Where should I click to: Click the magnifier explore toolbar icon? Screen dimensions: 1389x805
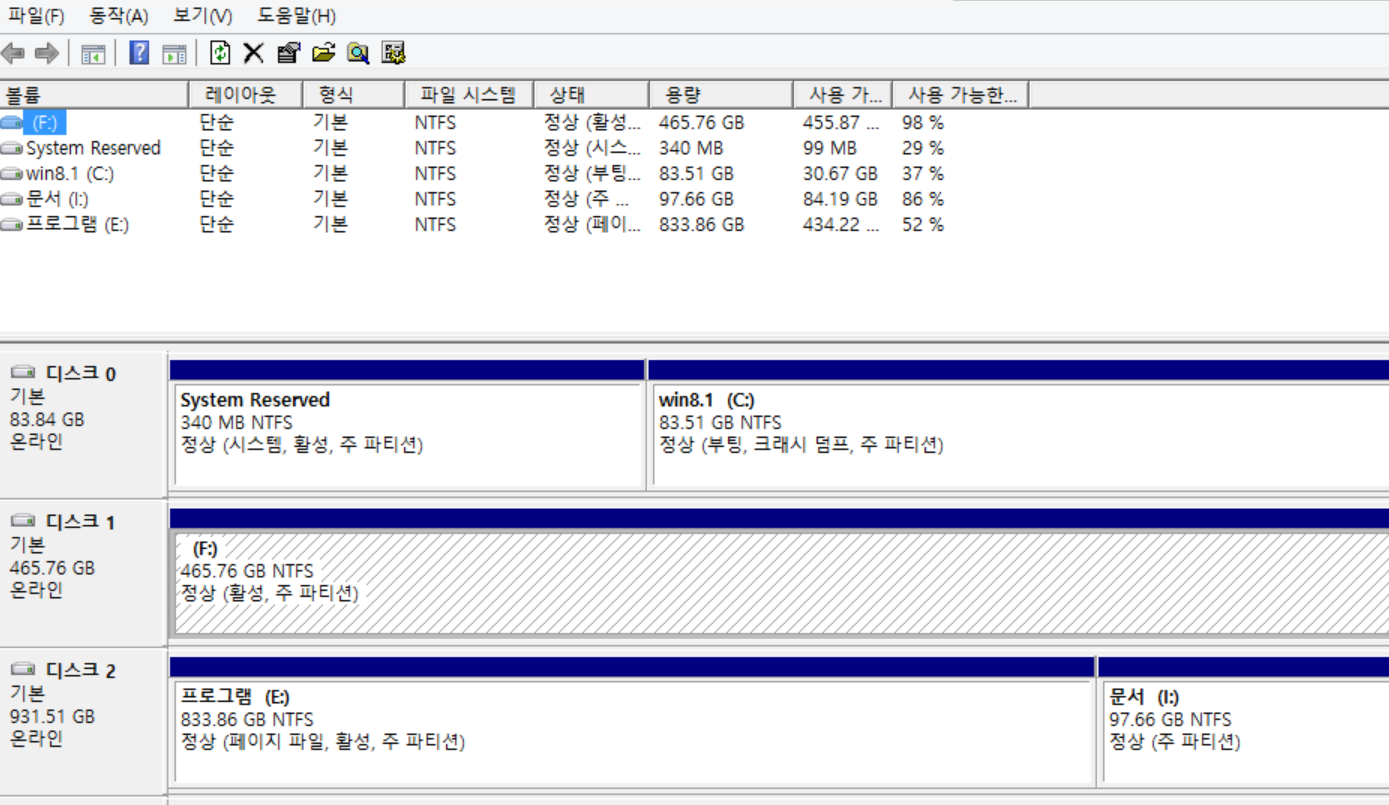(x=358, y=53)
